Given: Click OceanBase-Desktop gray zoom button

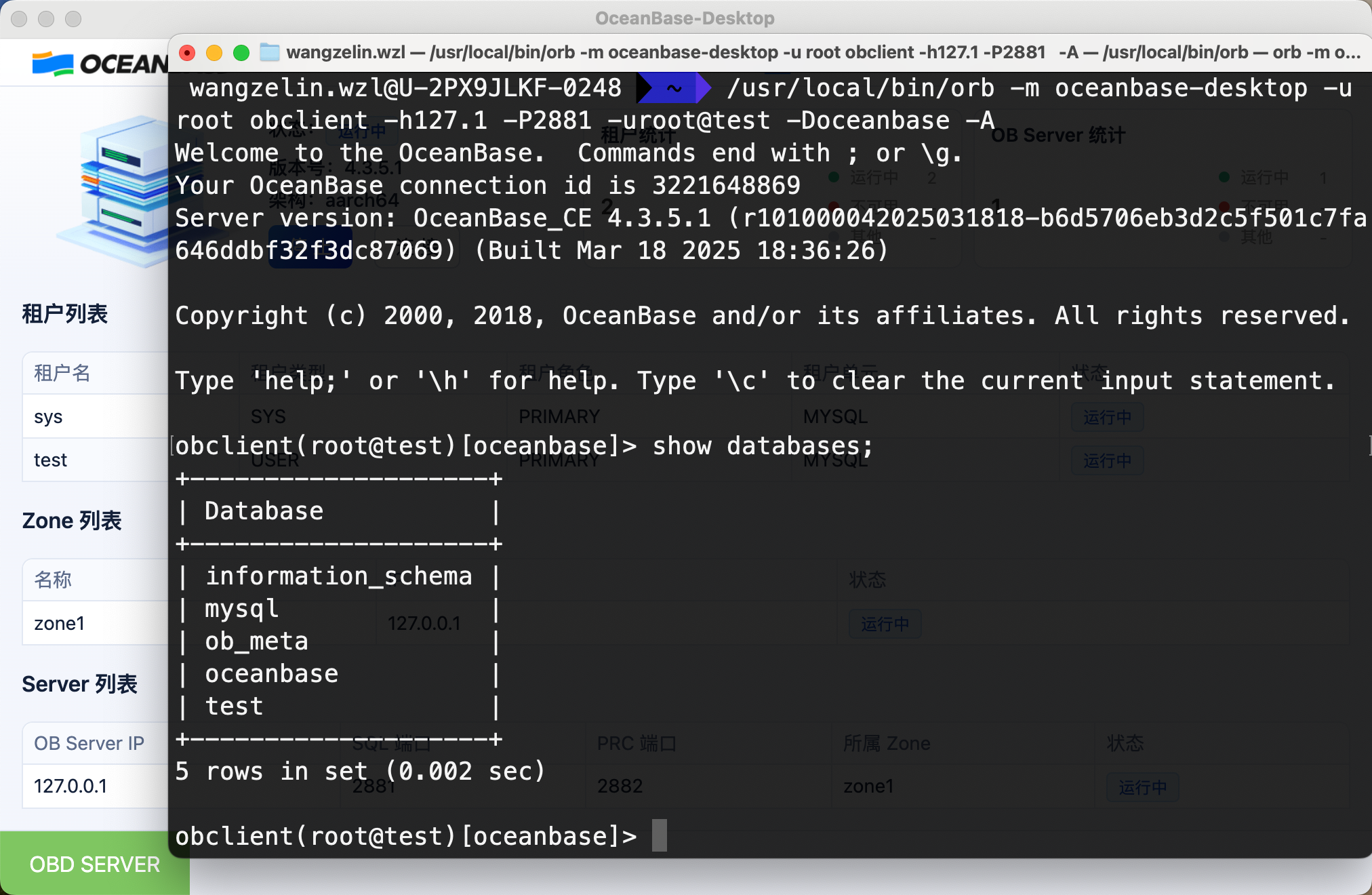Looking at the screenshot, I should [x=73, y=19].
